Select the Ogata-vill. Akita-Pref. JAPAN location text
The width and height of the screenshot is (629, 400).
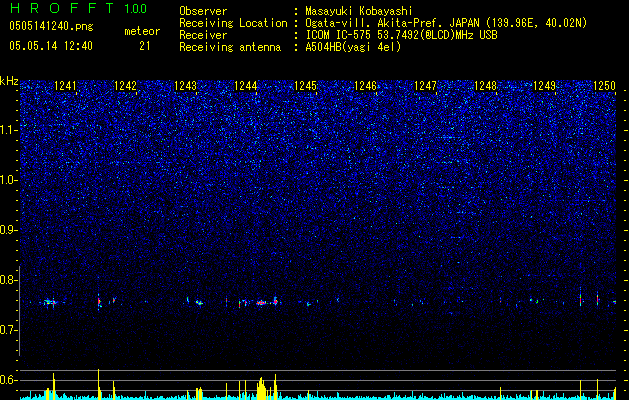point(446,23)
